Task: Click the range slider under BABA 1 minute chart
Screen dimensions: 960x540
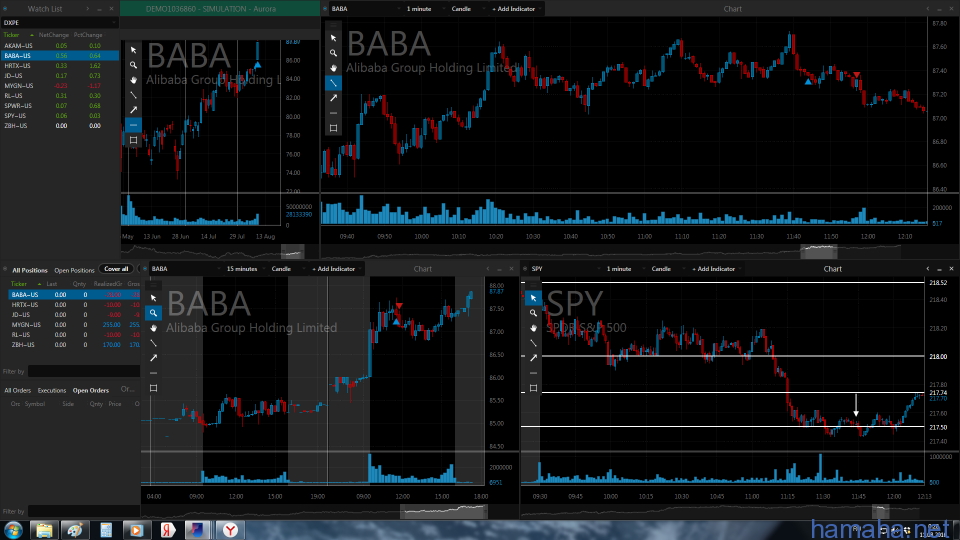Action: [x=818, y=251]
